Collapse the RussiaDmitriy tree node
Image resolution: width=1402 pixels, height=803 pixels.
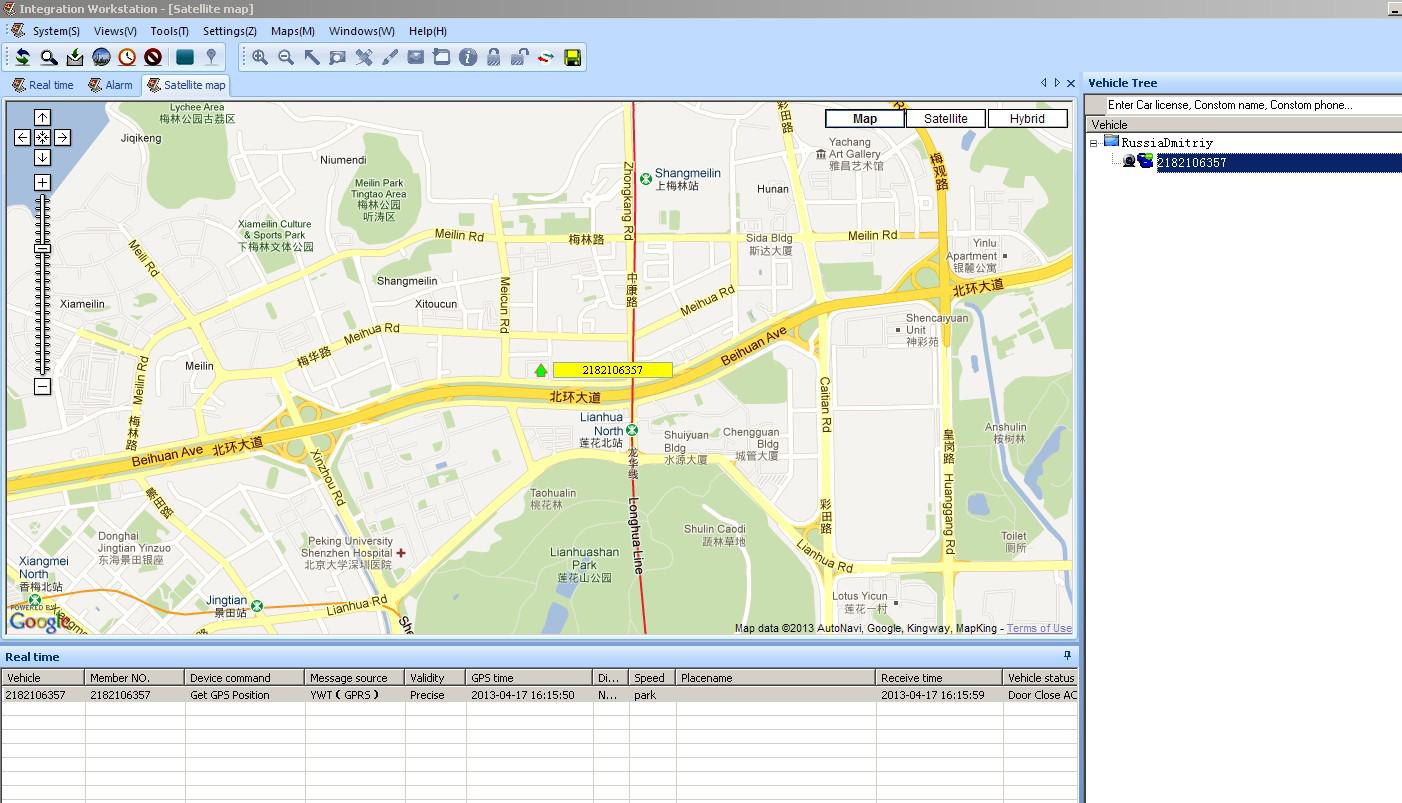[1094, 143]
